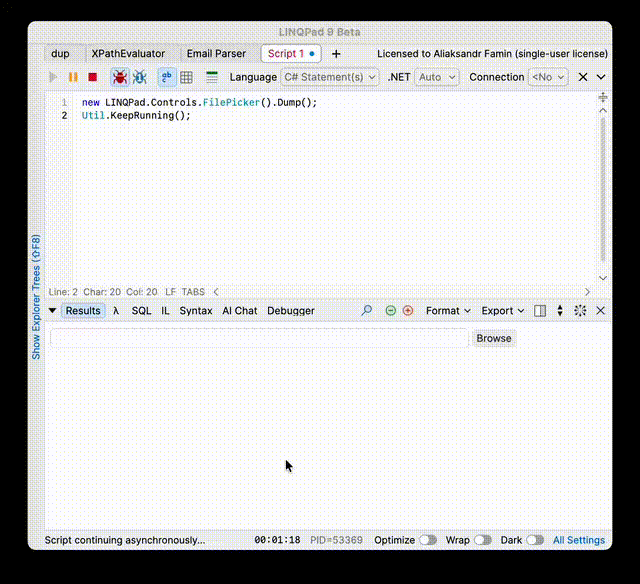
Task: Open the AI Chat tab
Action: [240, 311]
